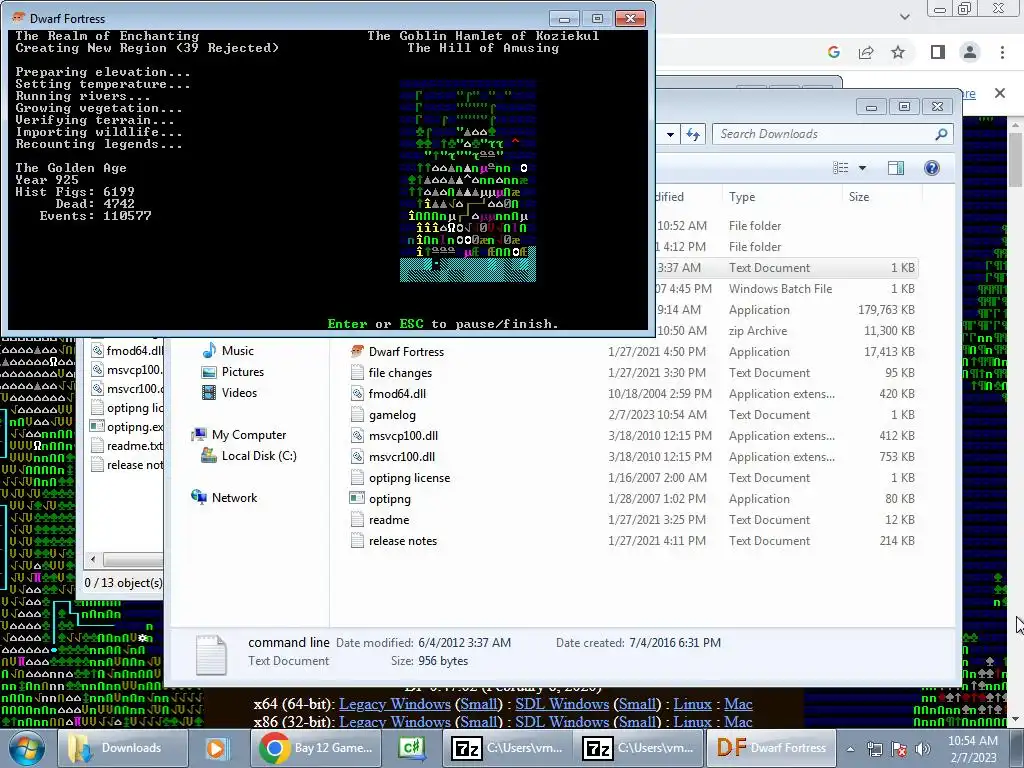This screenshot has width=1024, height=768.
Task: Switch to first 7-Zip taskbar window
Action: 507,748
